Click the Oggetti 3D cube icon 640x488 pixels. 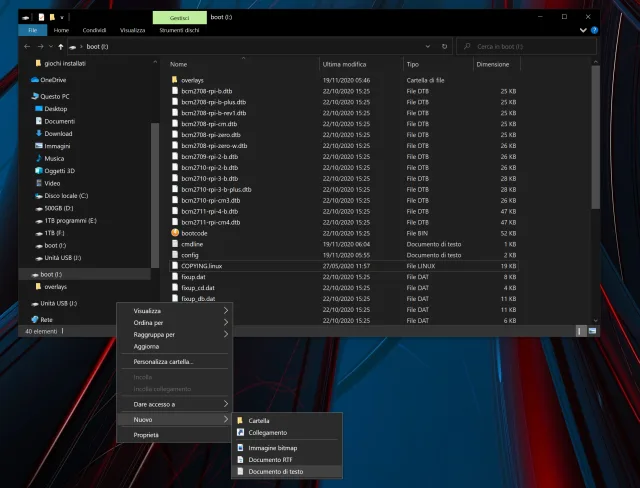(x=39, y=171)
